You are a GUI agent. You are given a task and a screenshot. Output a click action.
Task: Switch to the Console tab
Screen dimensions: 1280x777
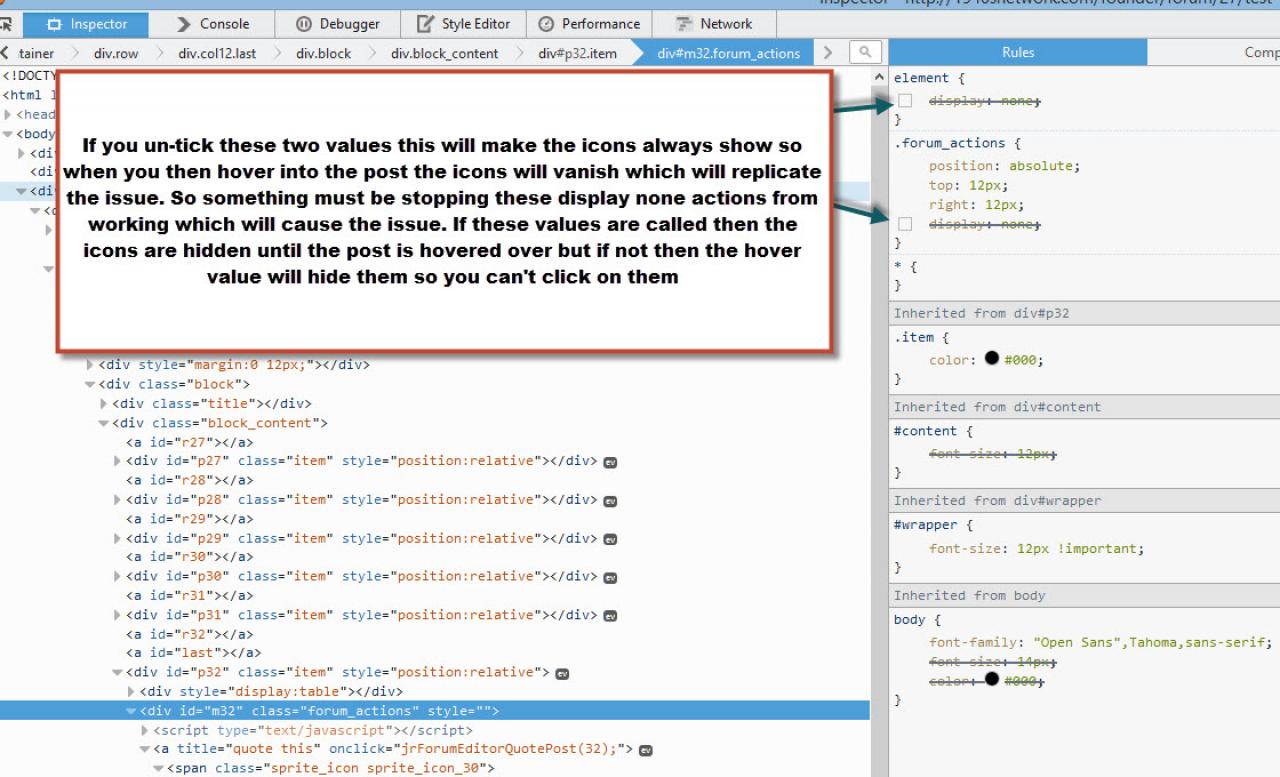pos(213,24)
